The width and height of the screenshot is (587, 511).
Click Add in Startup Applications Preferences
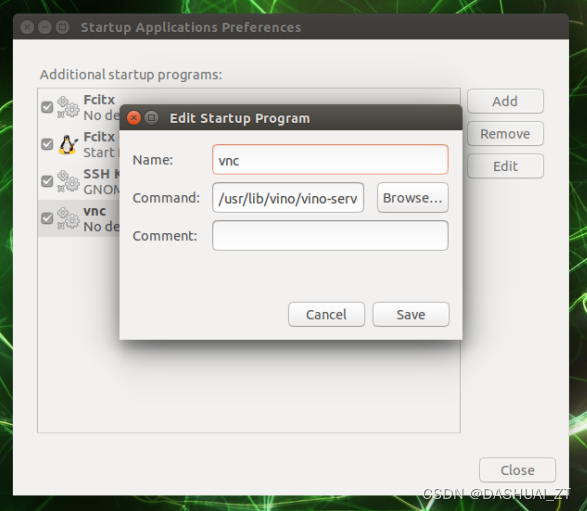pos(505,101)
